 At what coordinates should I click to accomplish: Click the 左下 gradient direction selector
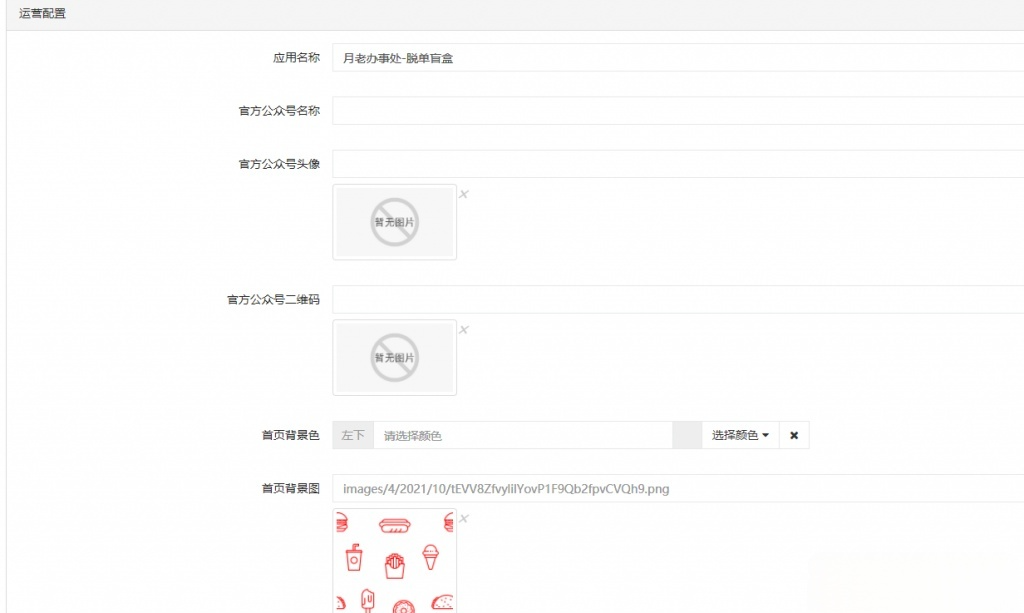pos(352,435)
